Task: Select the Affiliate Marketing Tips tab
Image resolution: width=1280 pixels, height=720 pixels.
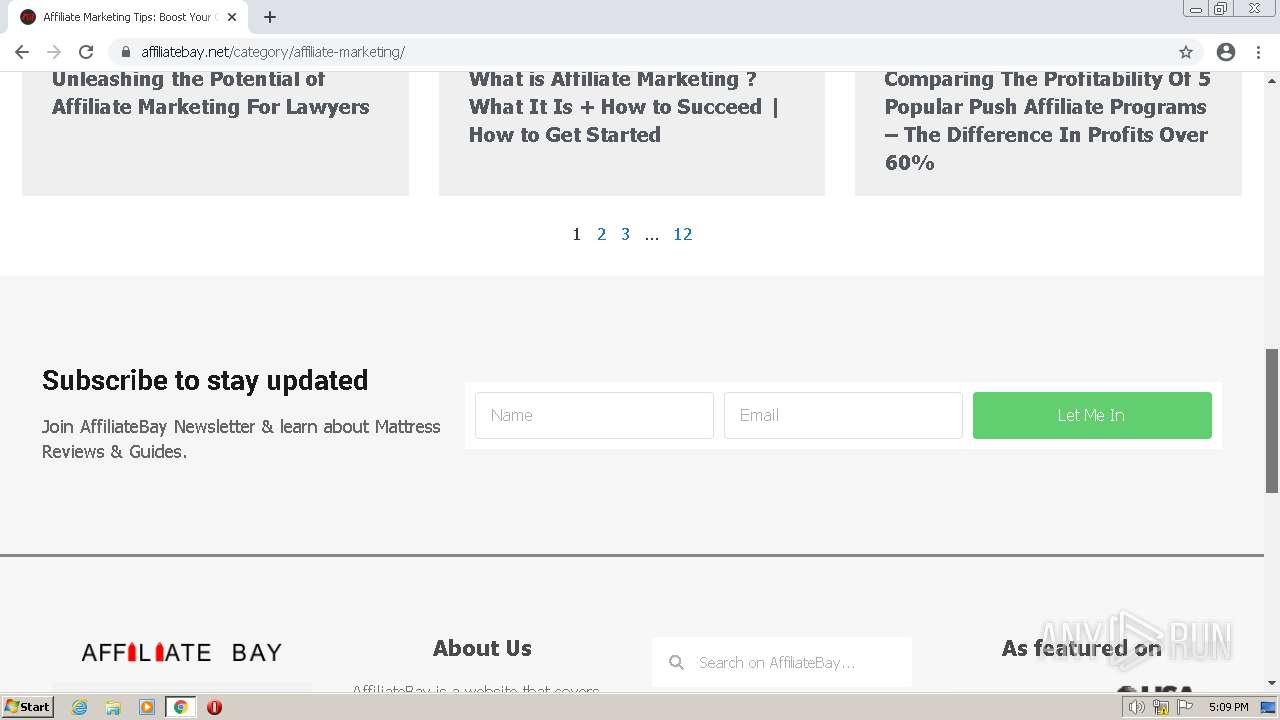Action: [127, 17]
